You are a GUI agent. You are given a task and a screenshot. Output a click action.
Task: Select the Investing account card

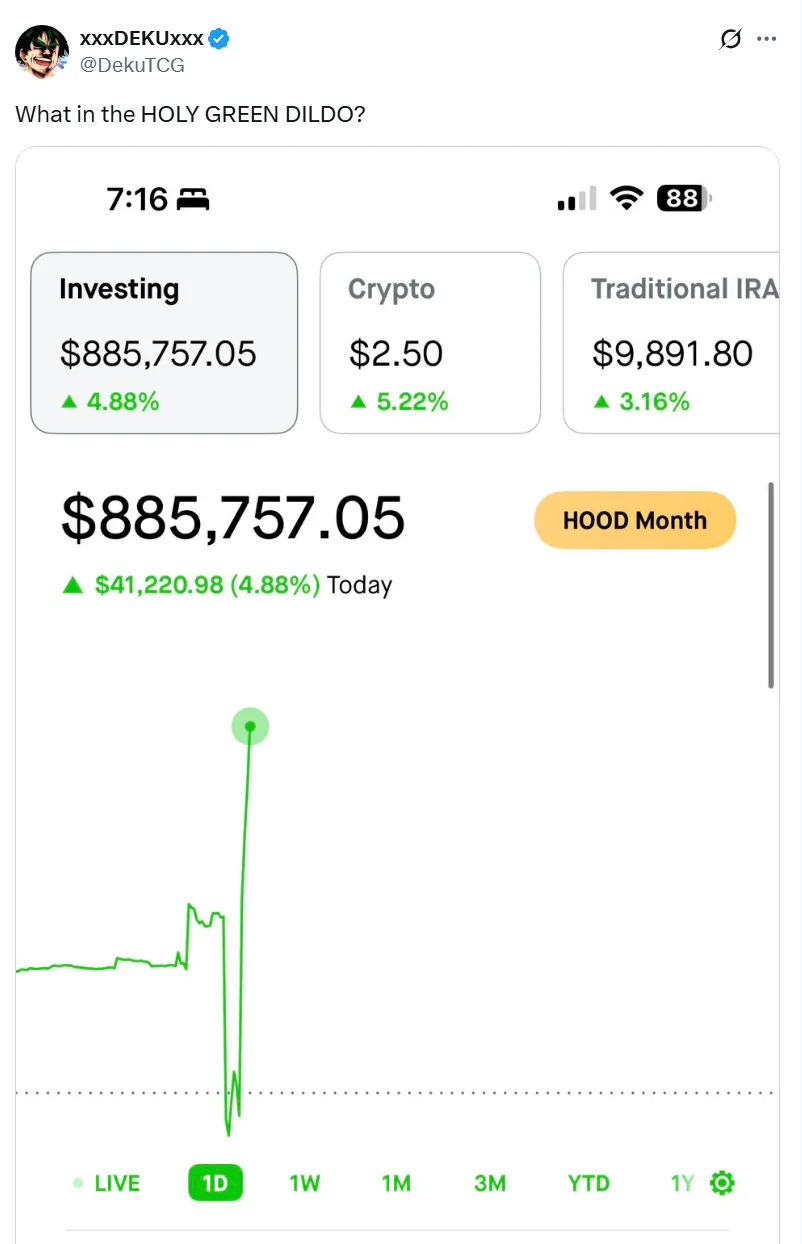tap(164, 342)
